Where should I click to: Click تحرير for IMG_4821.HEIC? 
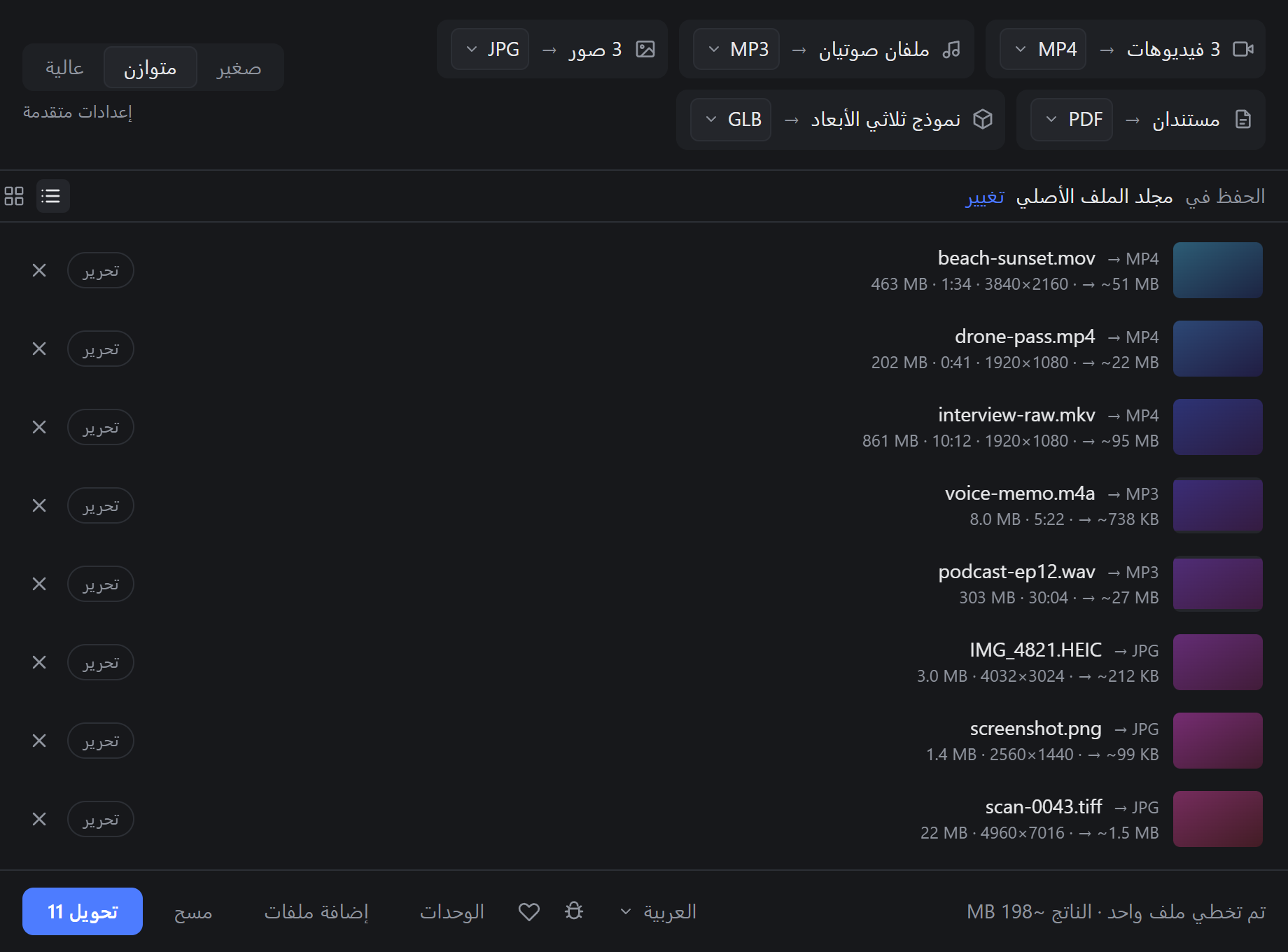click(x=101, y=662)
